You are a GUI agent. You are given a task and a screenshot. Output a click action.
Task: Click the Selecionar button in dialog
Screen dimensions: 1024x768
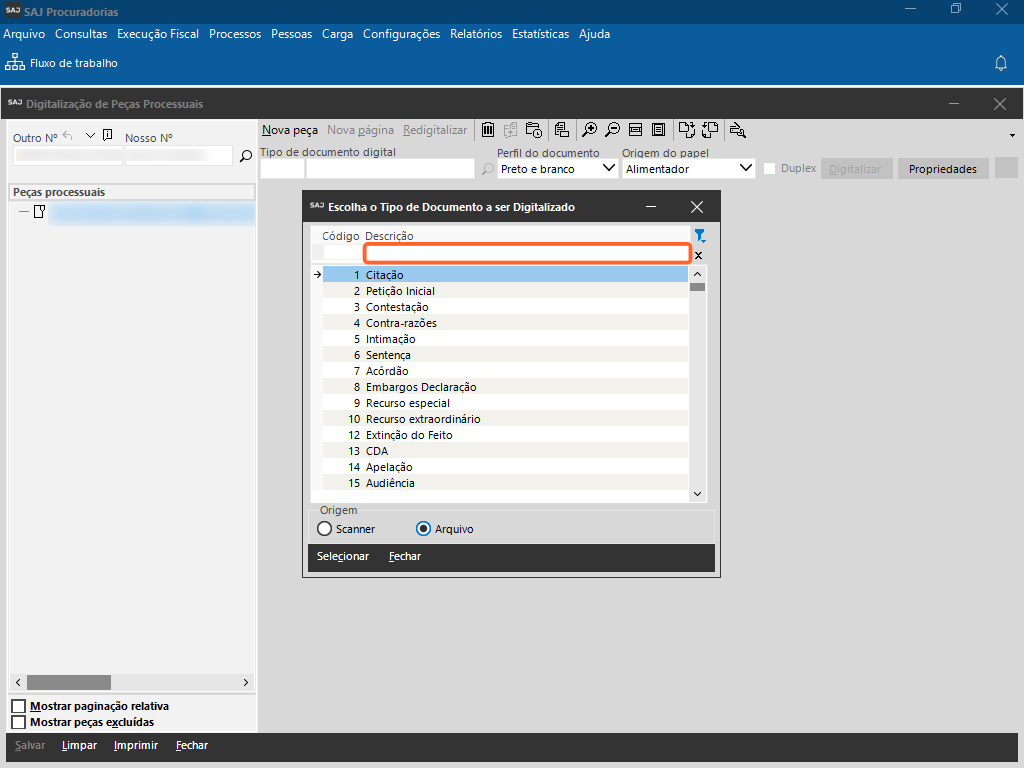343,556
